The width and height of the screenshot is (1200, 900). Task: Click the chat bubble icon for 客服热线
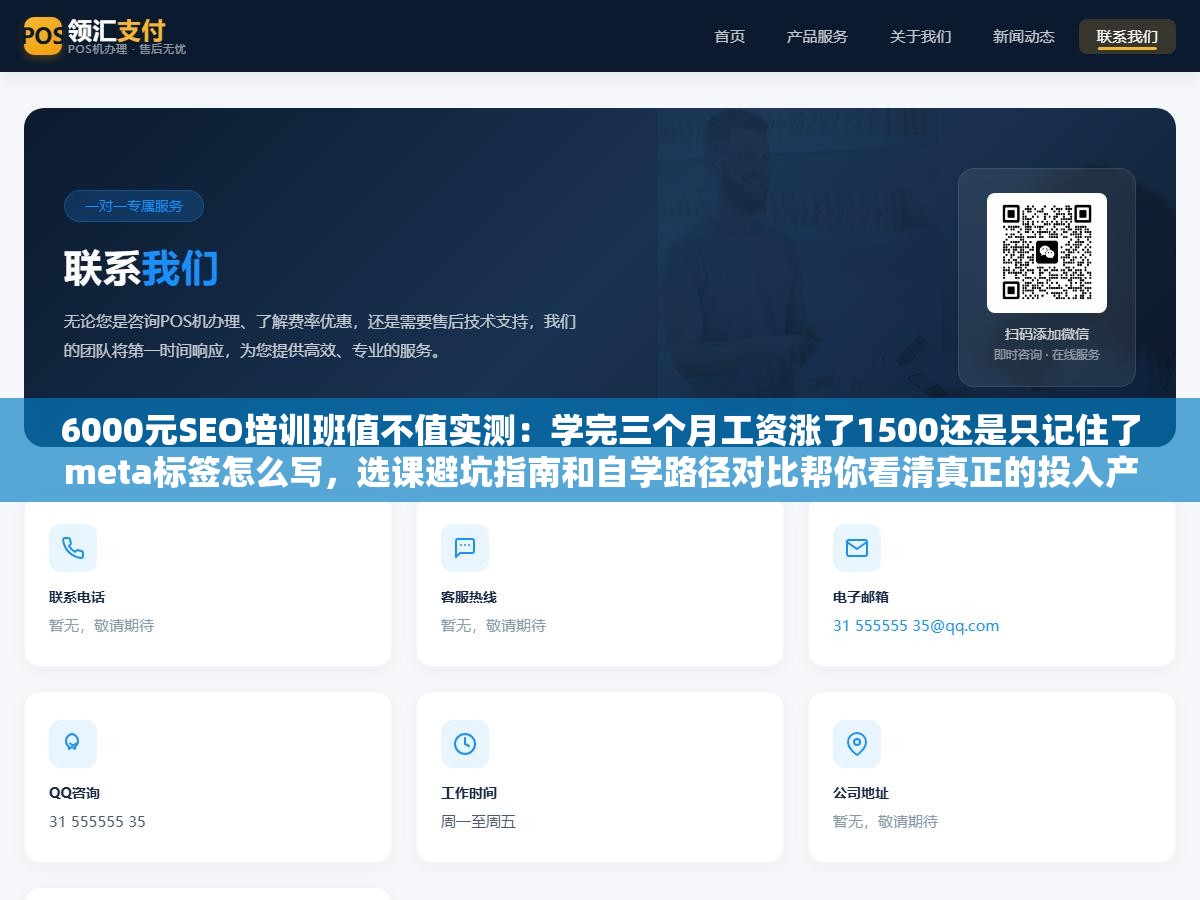point(465,548)
